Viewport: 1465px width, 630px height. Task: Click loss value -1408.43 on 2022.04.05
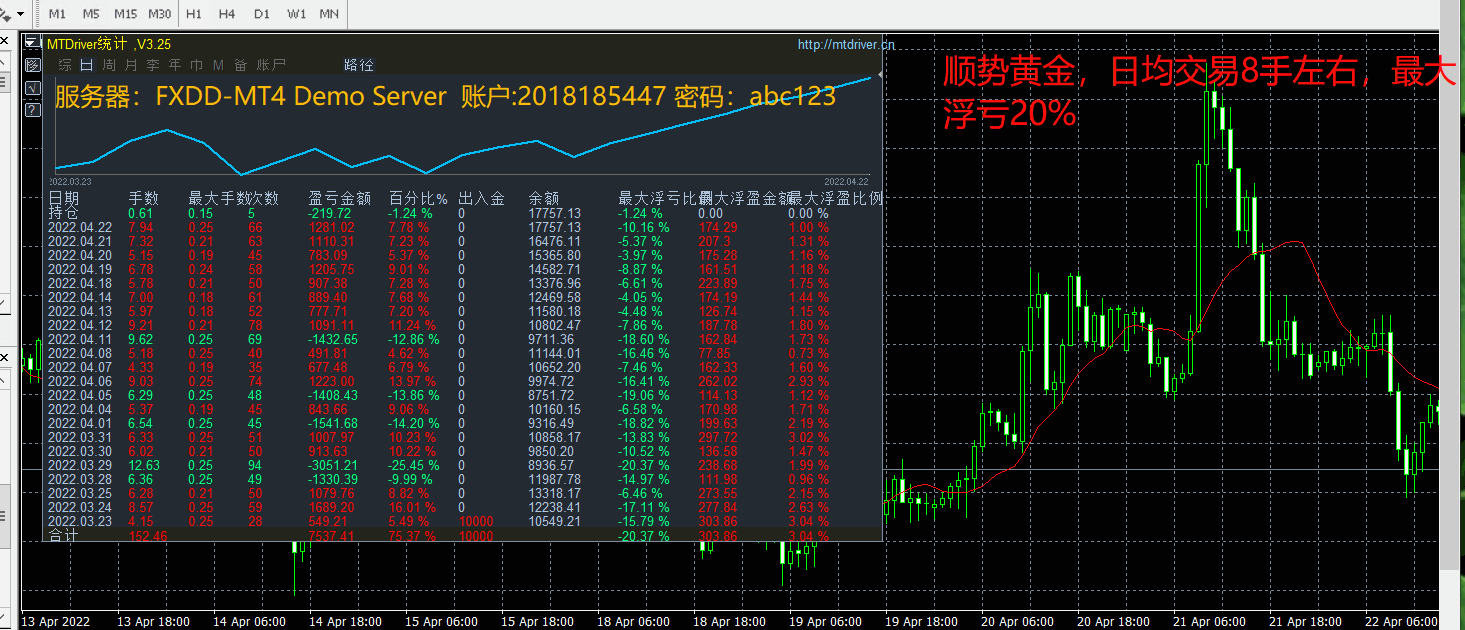pos(333,395)
